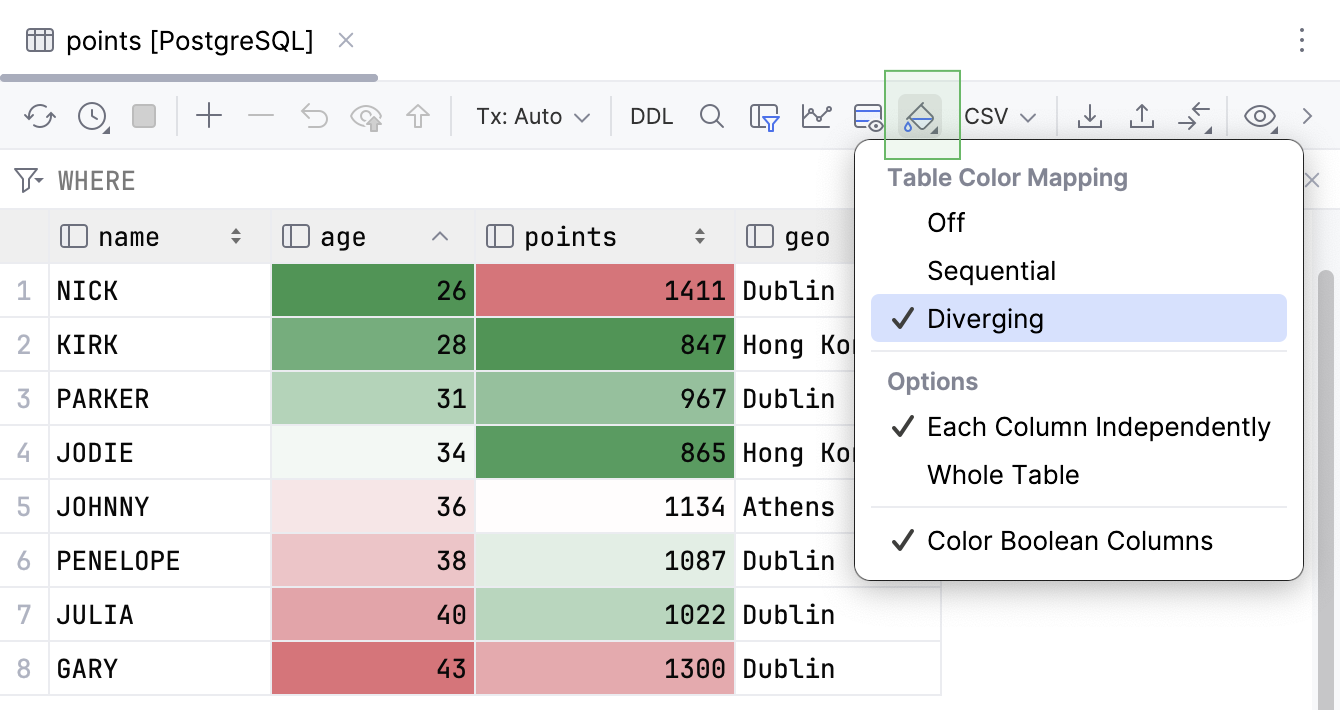
Task: Open the CSV format dropdown
Action: 997,115
